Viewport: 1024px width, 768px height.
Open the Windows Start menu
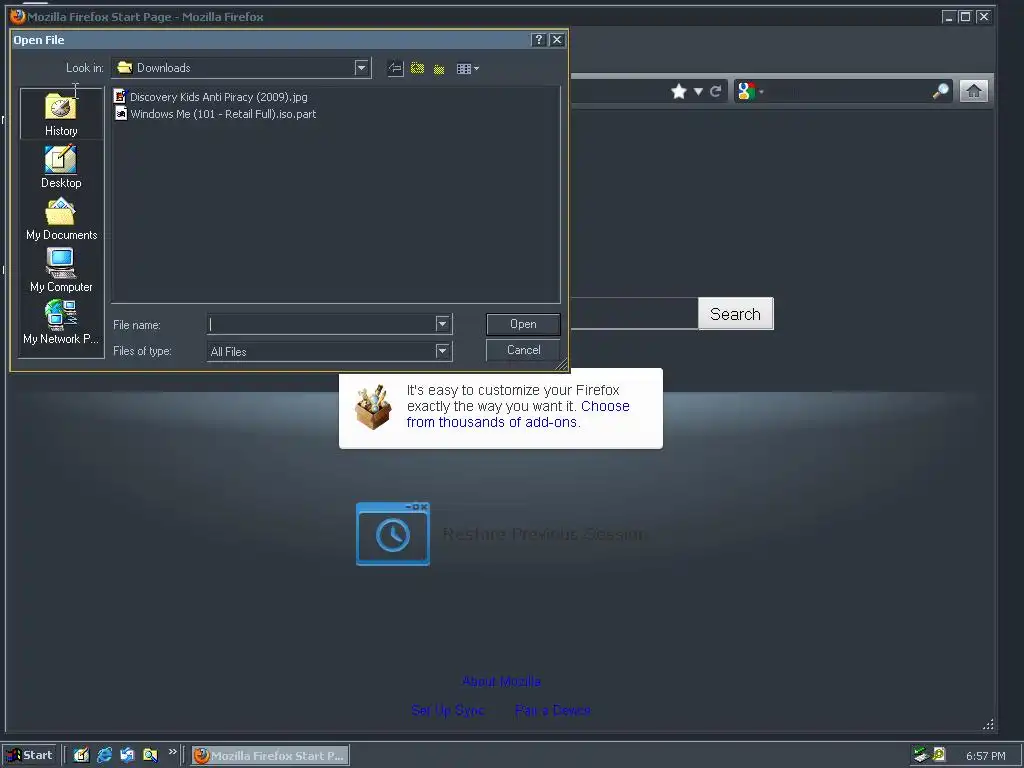click(x=30, y=756)
